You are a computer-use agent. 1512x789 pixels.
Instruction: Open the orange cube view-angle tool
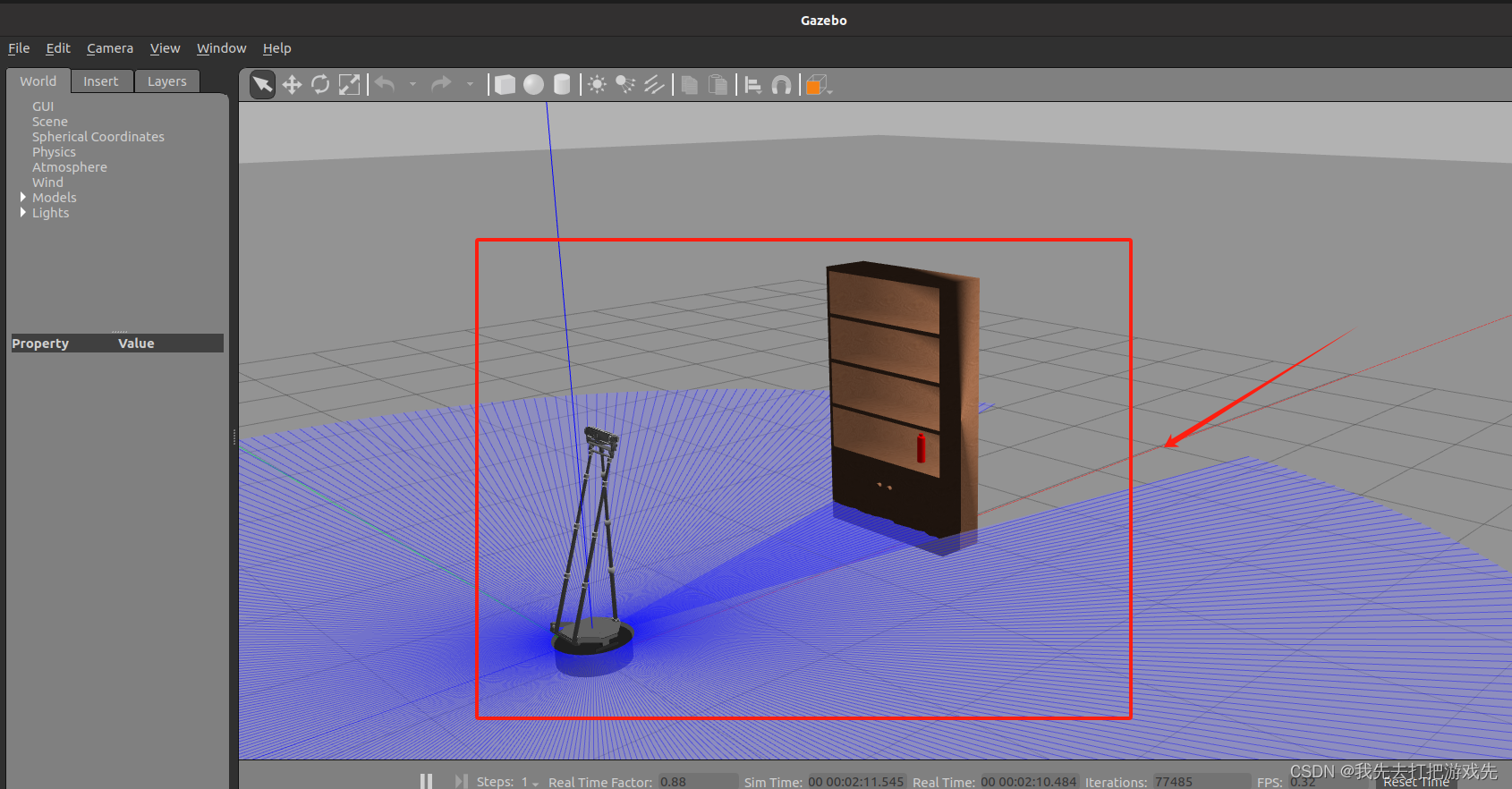[818, 85]
